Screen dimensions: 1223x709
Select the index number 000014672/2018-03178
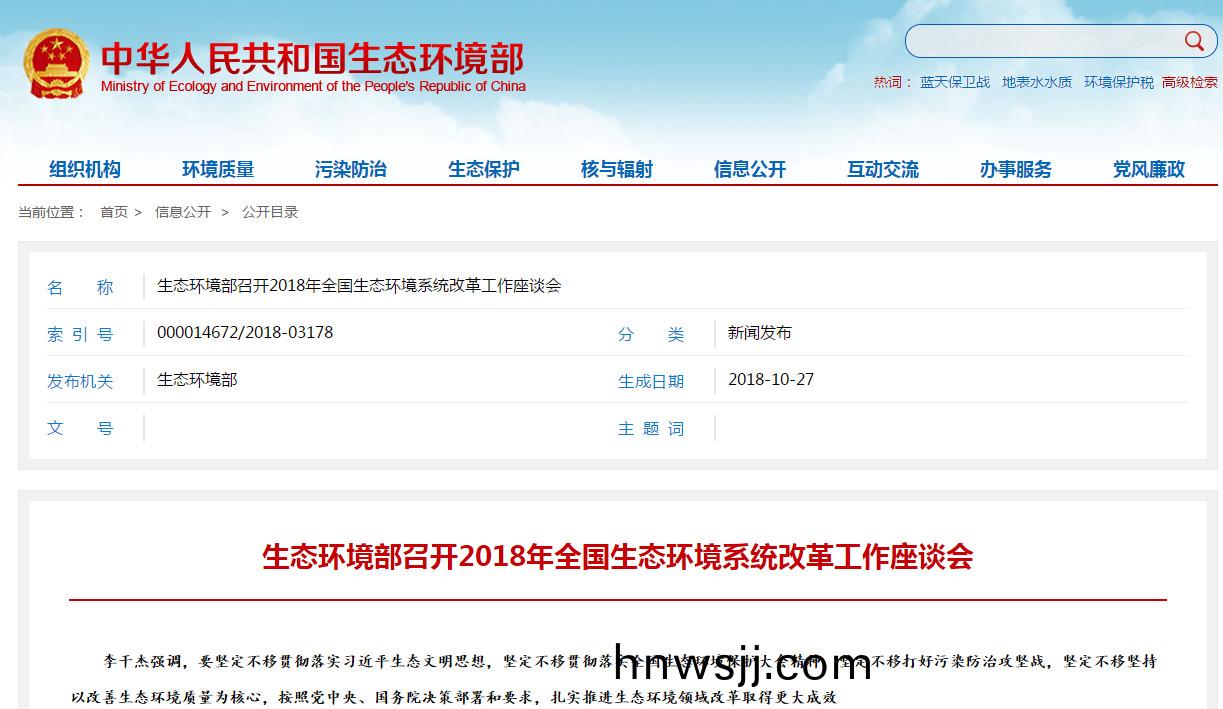pyautogui.click(x=245, y=332)
